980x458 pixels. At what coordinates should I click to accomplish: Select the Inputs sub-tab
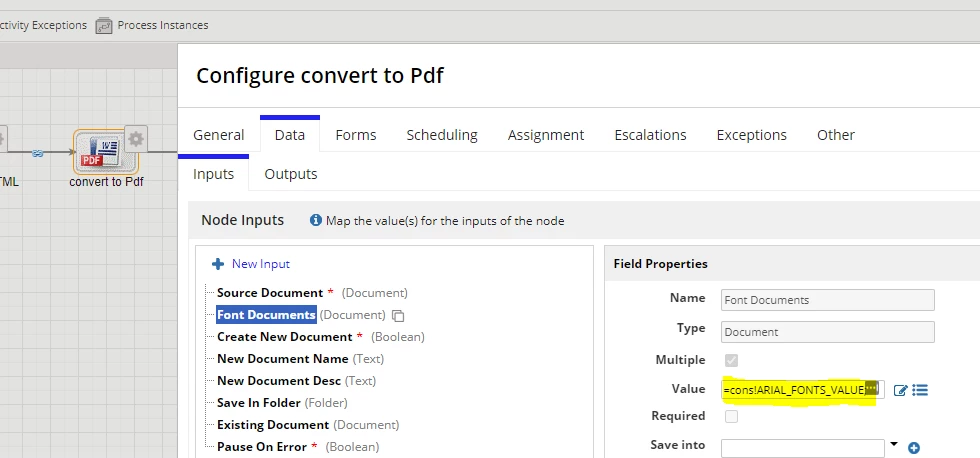click(x=213, y=174)
